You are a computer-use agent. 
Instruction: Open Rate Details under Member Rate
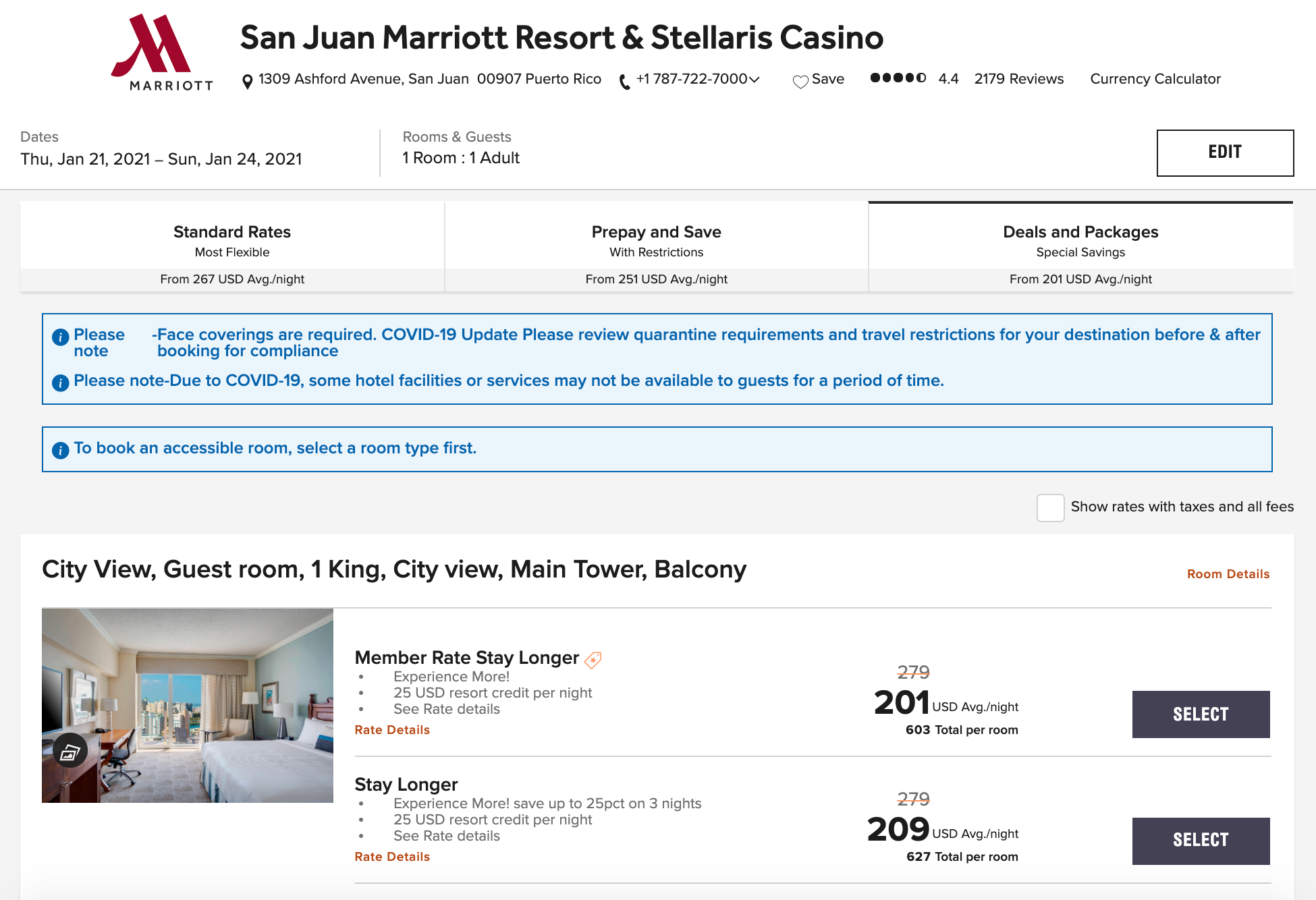point(392,730)
